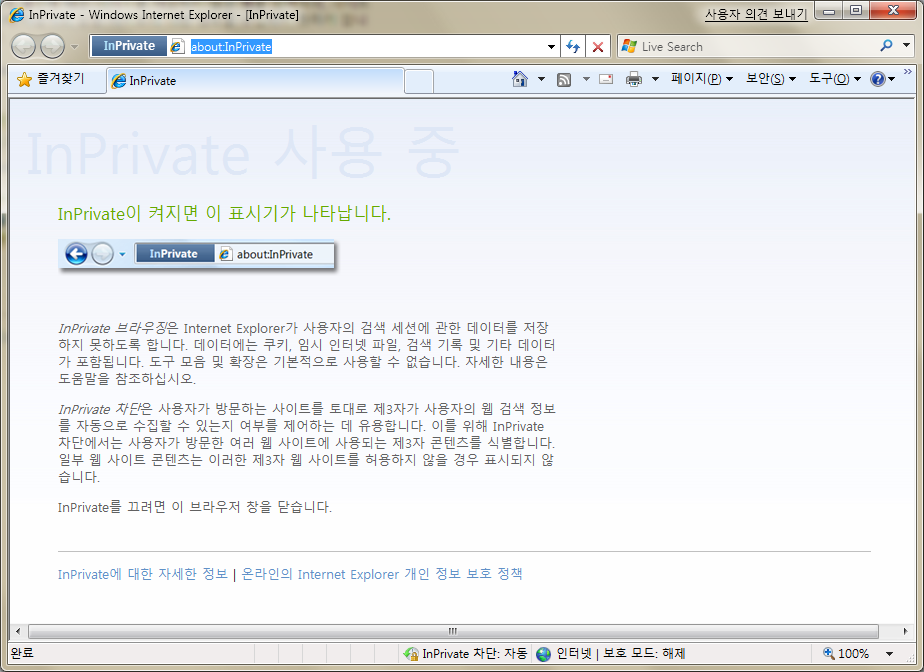Screen dimensions: 924x672
Task: Open InPrivate에 대한 자세한 정보 link
Action: tap(143, 574)
